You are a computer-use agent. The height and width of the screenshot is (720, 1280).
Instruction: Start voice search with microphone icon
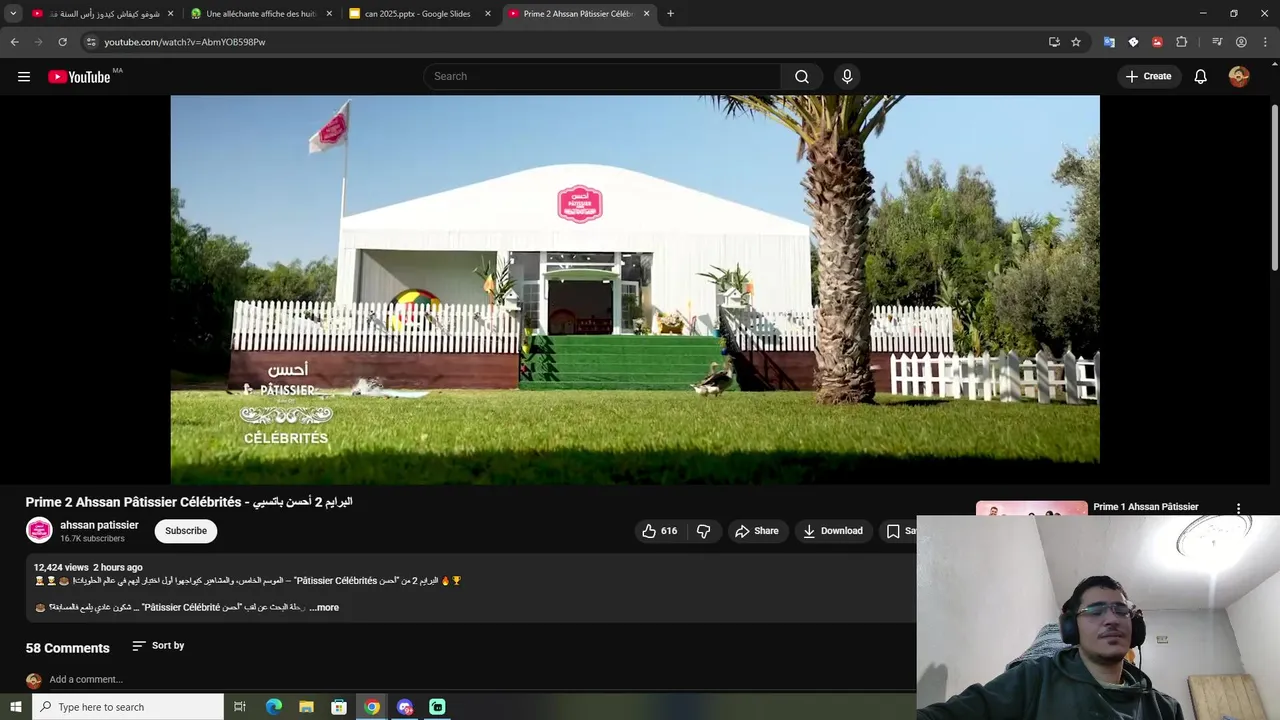(847, 77)
